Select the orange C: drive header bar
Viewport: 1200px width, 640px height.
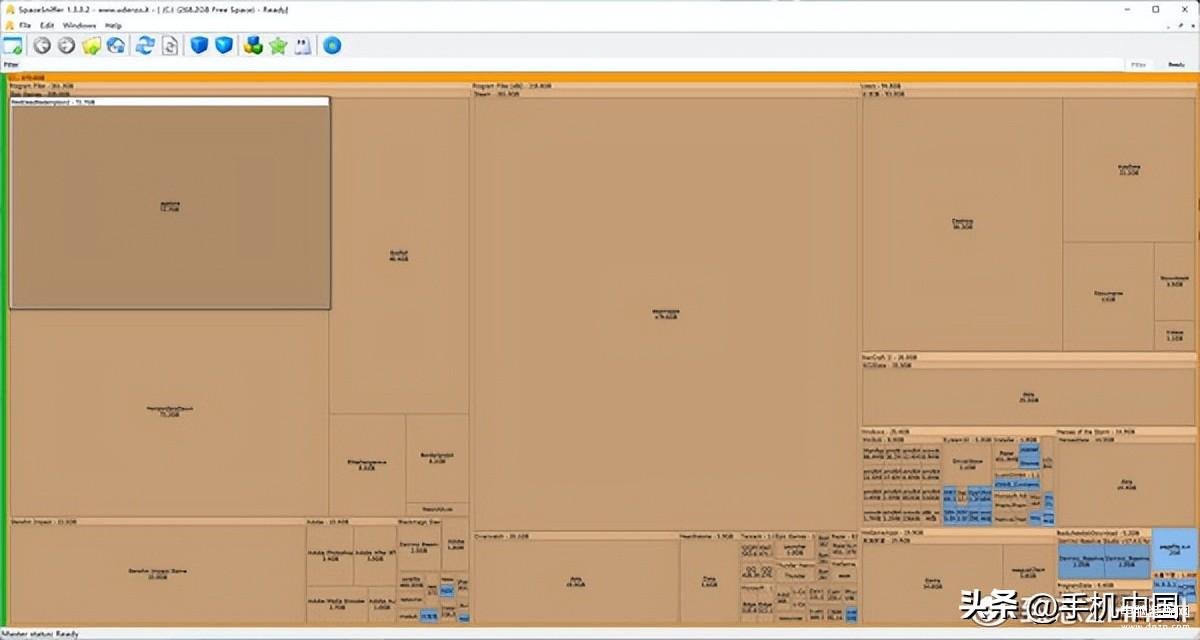coord(601,78)
